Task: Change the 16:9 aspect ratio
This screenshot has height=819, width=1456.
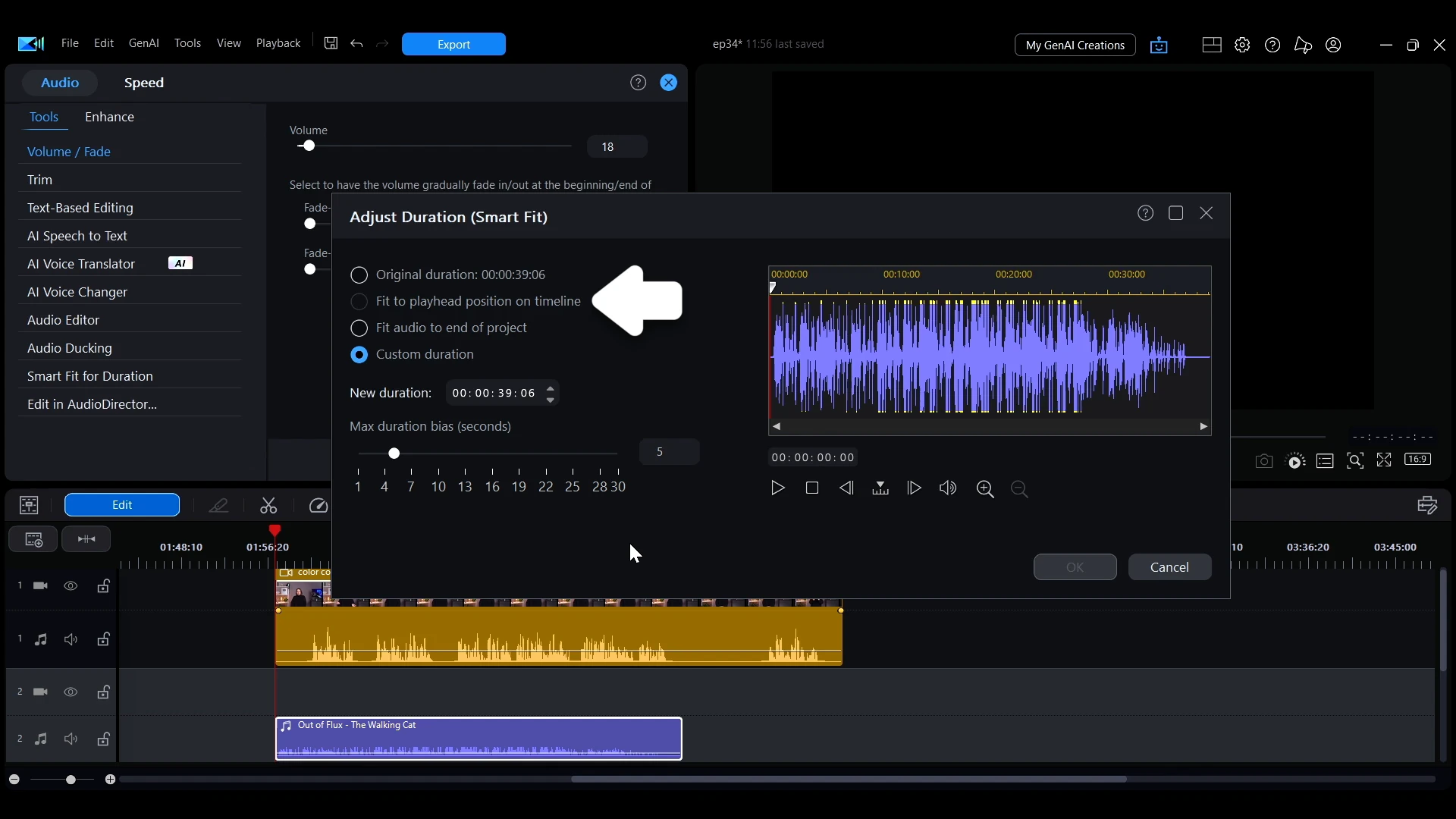Action: (1418, 460)
